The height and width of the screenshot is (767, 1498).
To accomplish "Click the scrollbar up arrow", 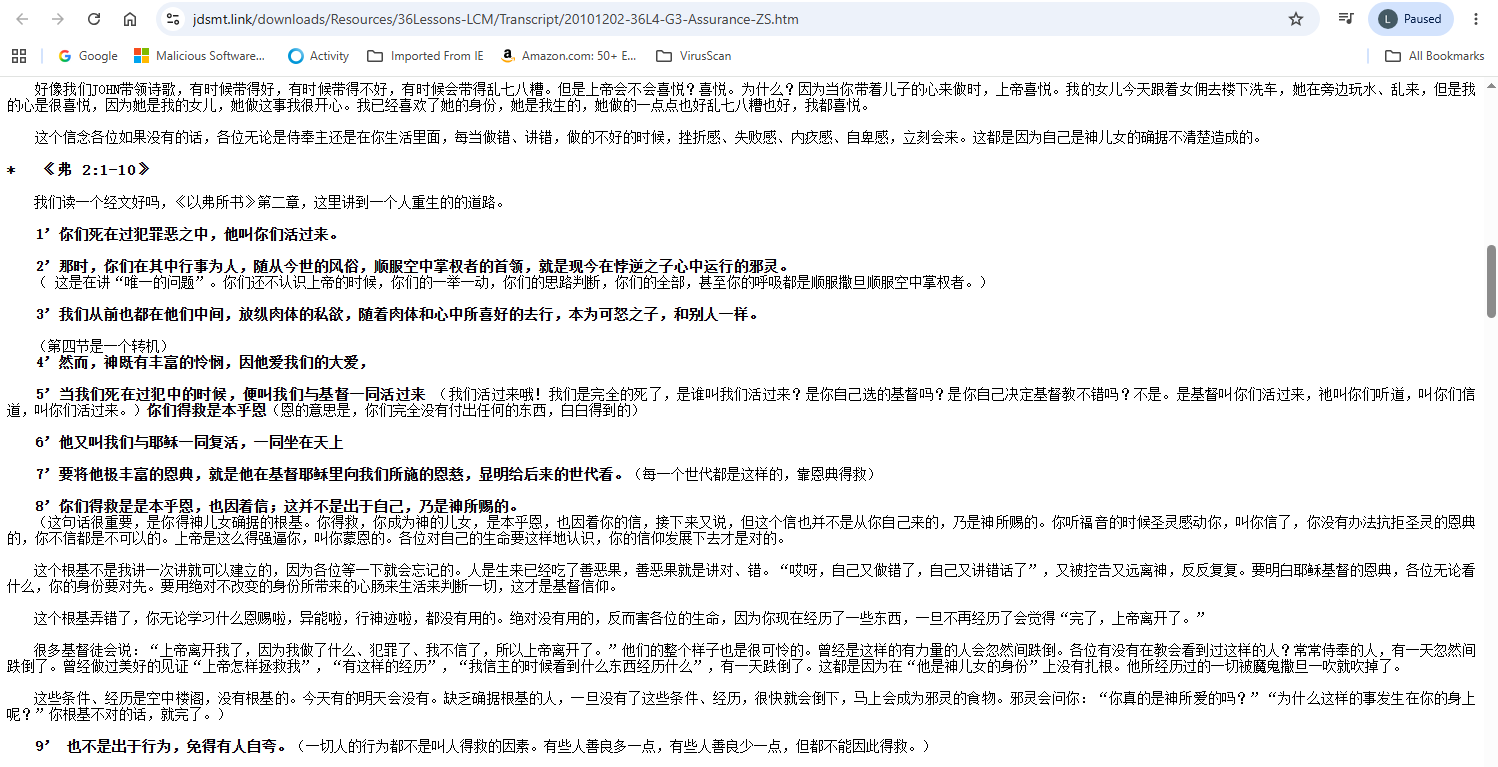I will coord(1491,84).
